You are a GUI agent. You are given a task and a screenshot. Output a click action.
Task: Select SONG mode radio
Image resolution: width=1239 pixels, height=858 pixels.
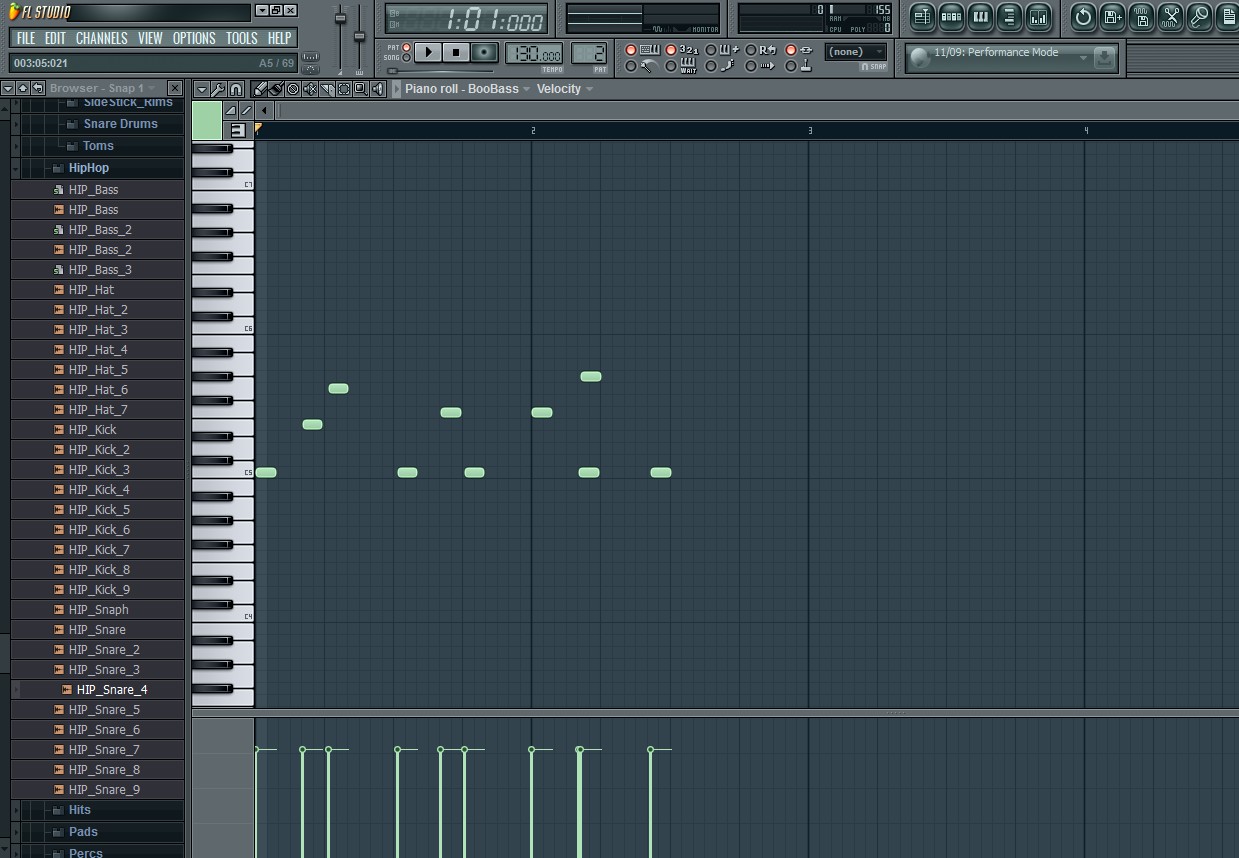tap(406, 58)
